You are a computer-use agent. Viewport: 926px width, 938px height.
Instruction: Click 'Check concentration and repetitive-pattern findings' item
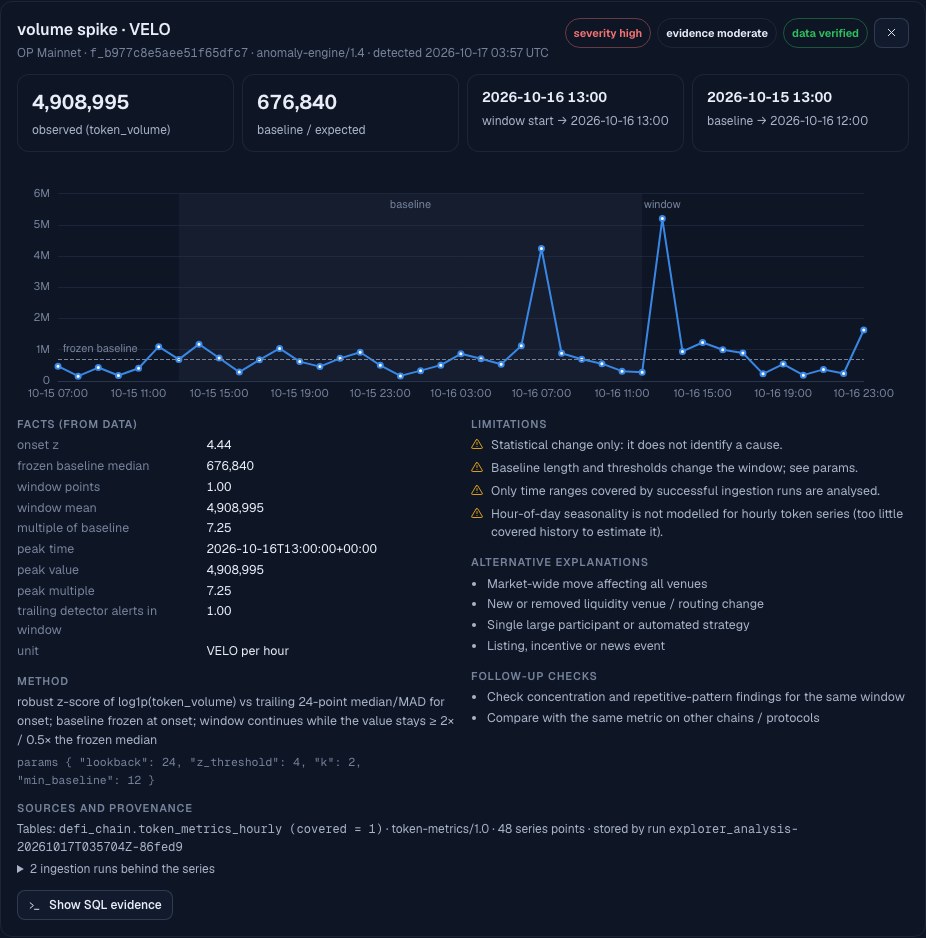click(x=696, y=696)
